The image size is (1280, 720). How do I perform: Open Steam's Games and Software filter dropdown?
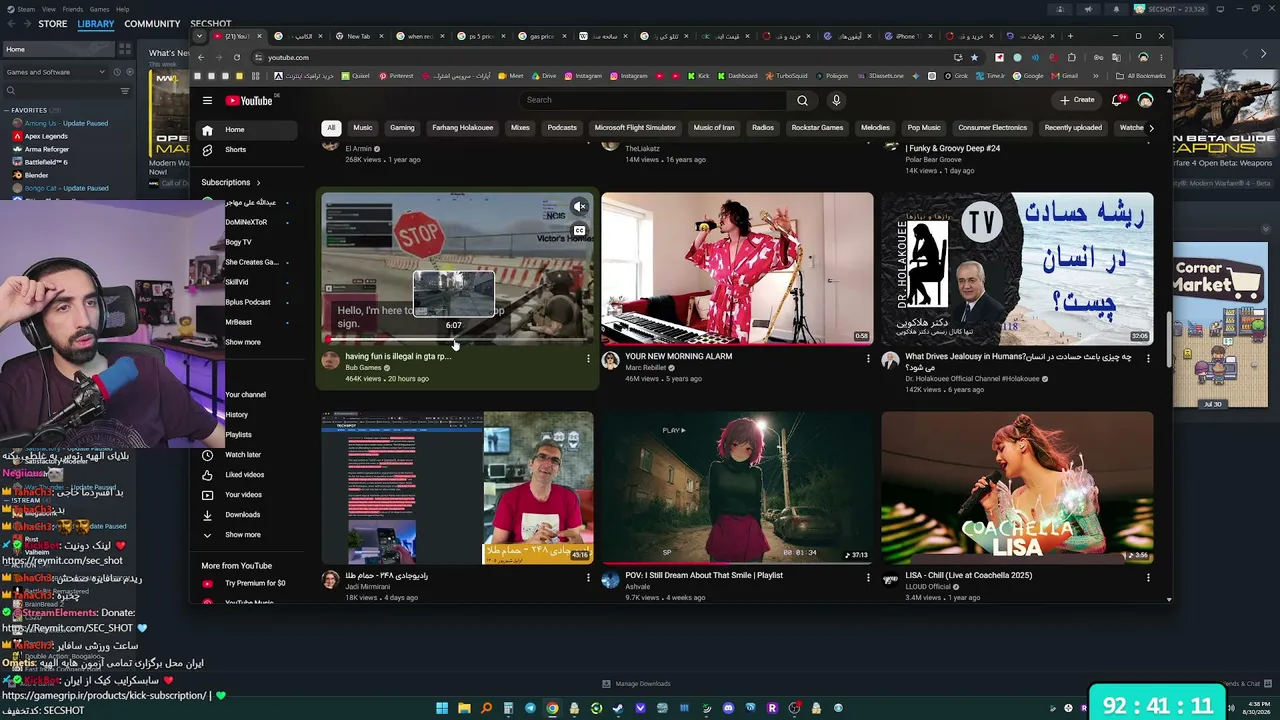pos(55,72)
